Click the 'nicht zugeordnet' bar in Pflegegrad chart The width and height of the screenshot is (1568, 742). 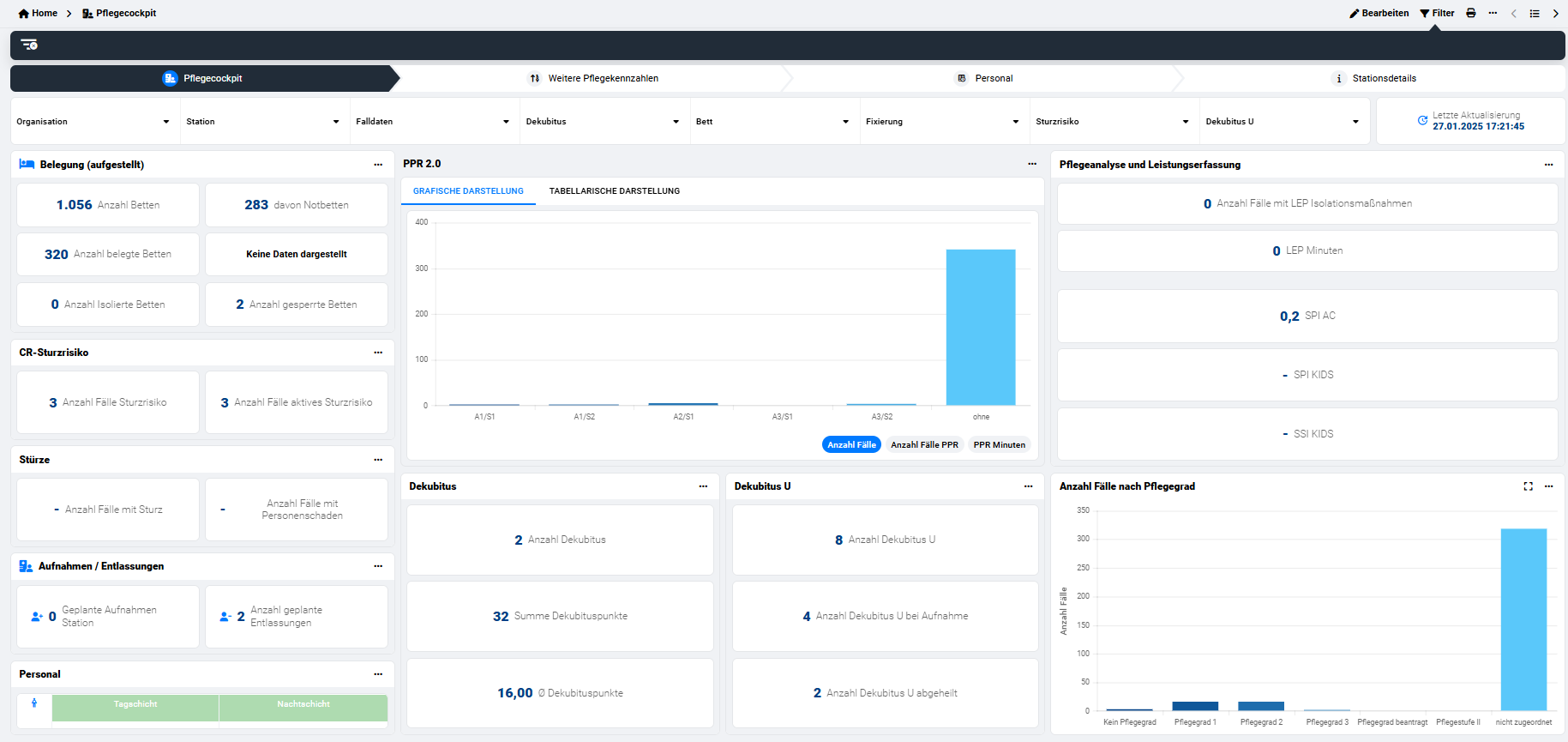pos(1523,619)
